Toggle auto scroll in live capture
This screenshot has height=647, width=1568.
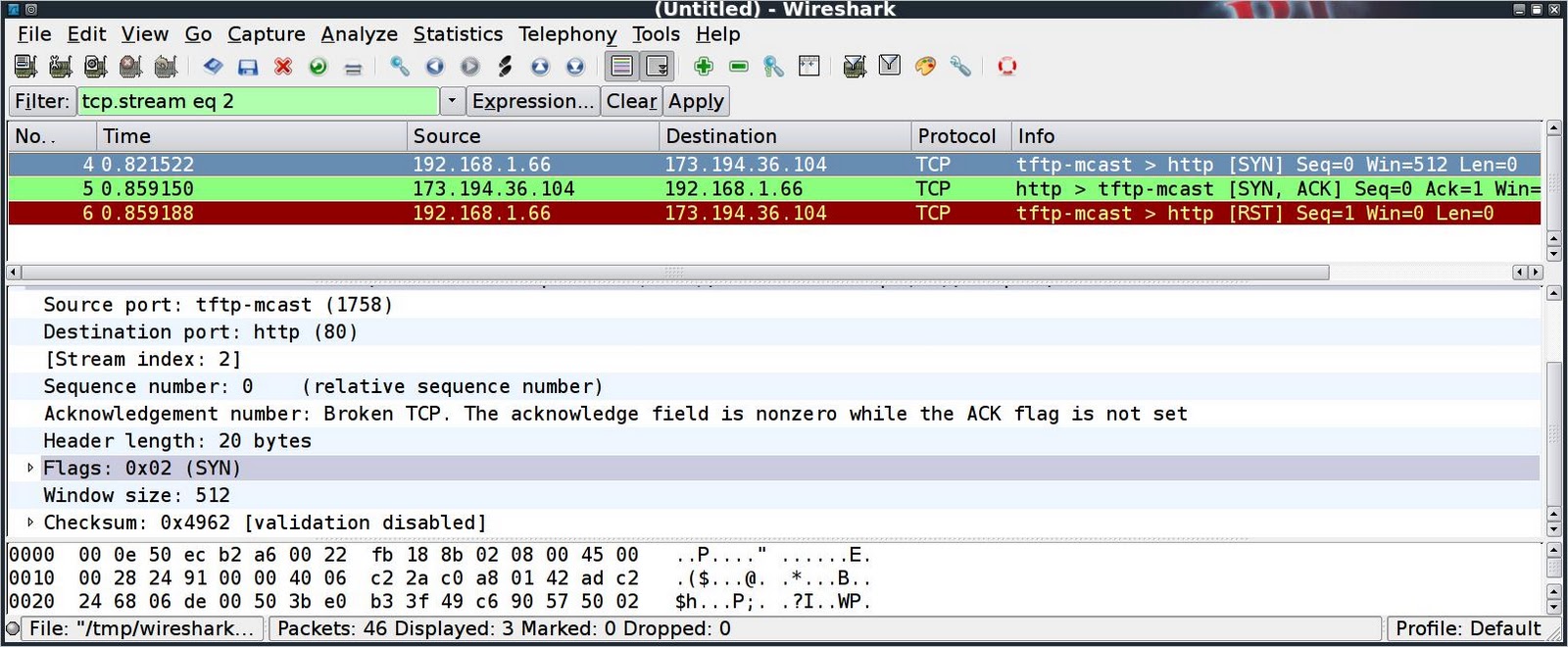tap(657, 67)
